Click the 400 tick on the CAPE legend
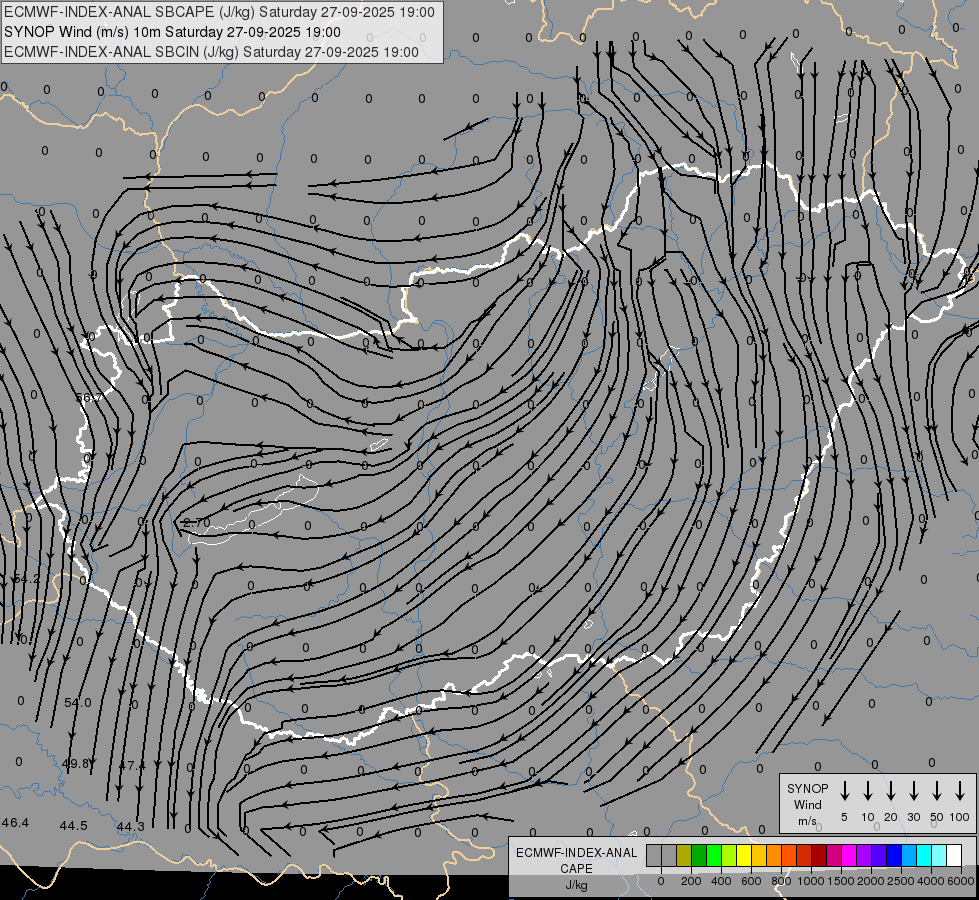979x900 pixels. click(x=721, y=881)
